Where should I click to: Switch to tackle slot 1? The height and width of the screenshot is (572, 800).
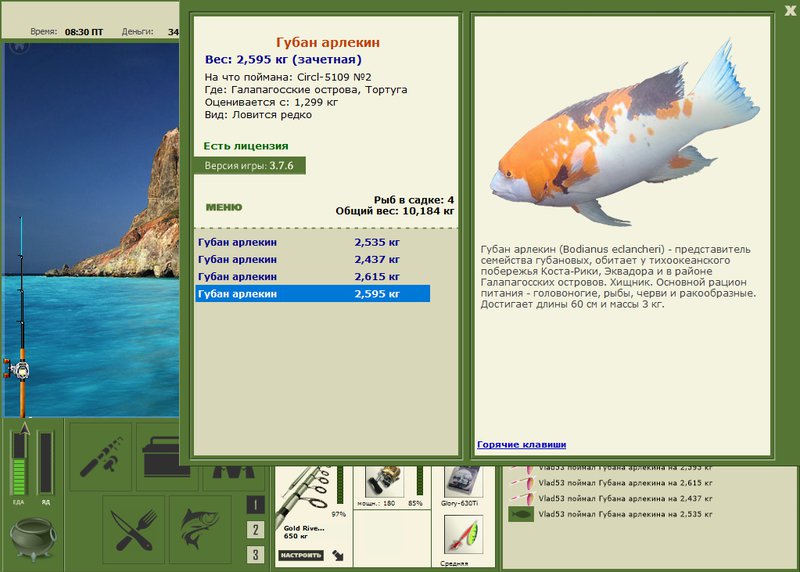point(255,505)
